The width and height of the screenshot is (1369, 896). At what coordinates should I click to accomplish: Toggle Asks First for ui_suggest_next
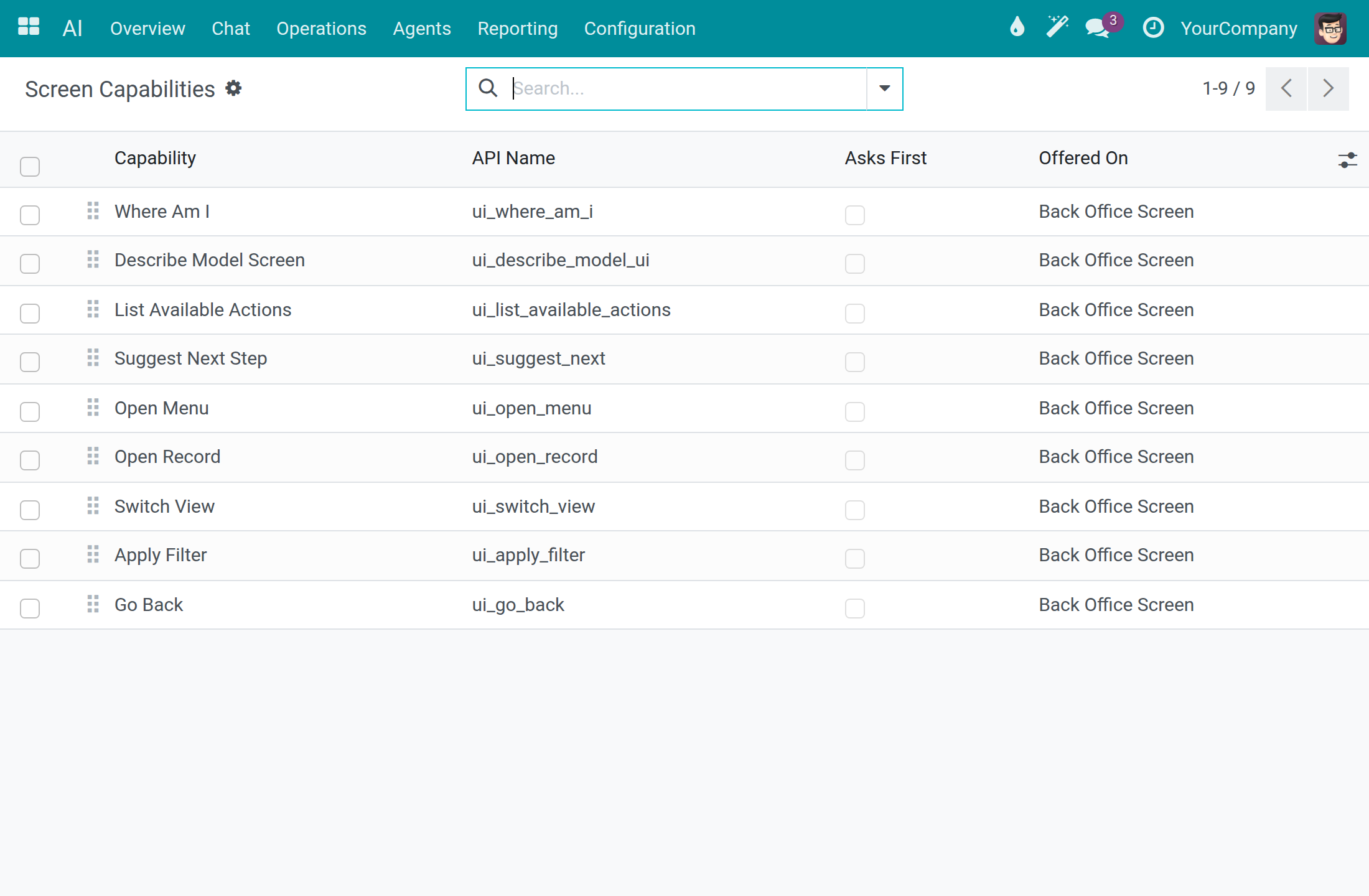[x=855, y=362]
